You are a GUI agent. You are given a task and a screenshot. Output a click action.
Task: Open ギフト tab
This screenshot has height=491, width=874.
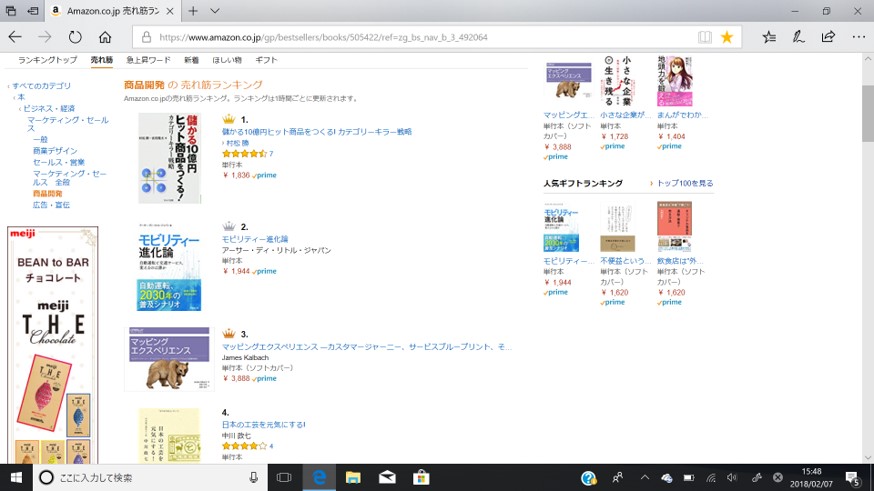point(266,60)
